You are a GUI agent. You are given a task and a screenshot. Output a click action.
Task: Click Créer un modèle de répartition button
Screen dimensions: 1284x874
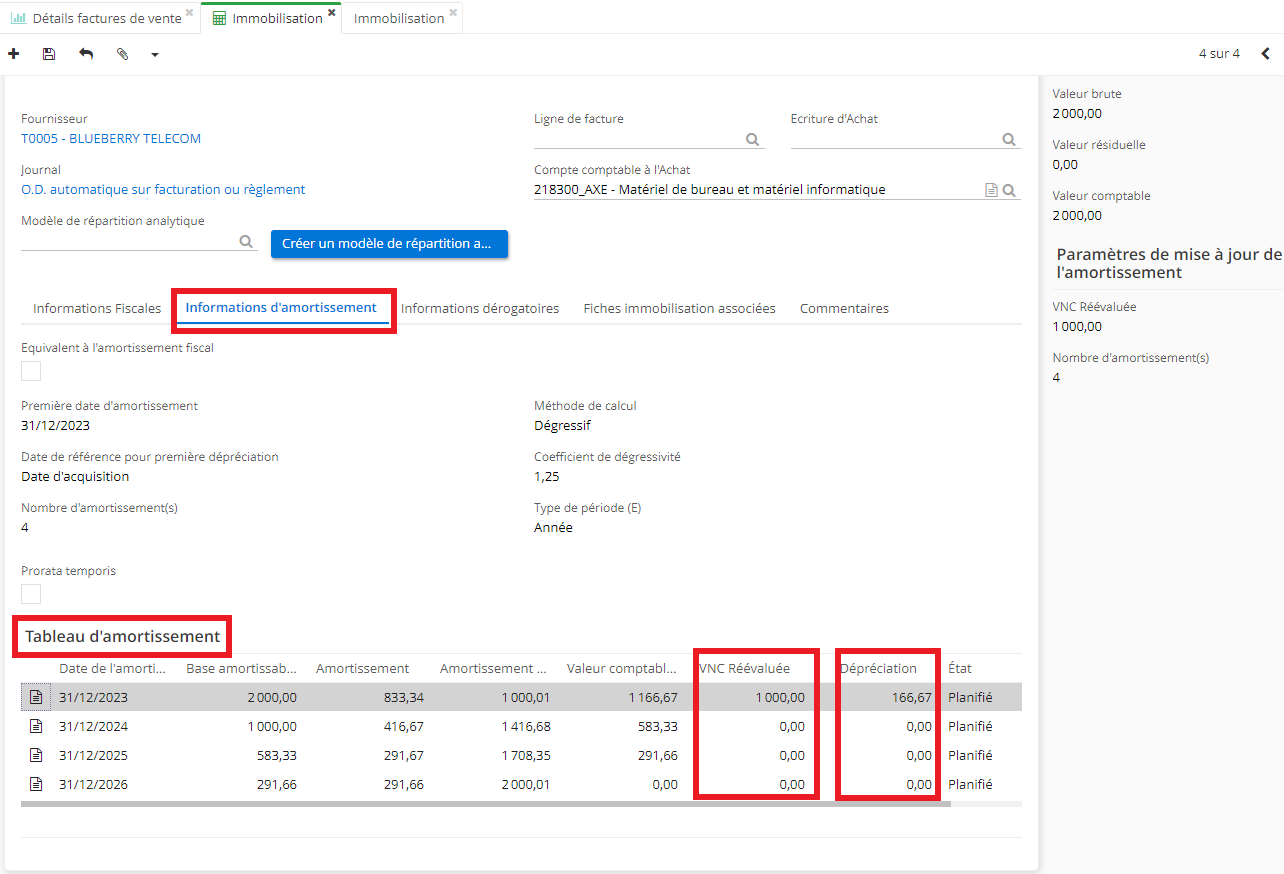coord(389,244)
